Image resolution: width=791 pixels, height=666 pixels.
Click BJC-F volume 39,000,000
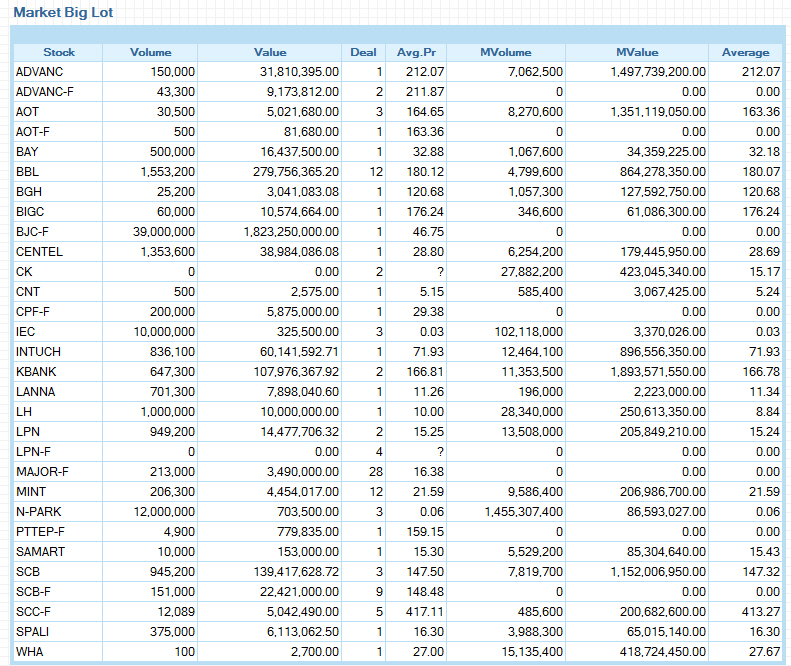[x=164, y=232]
